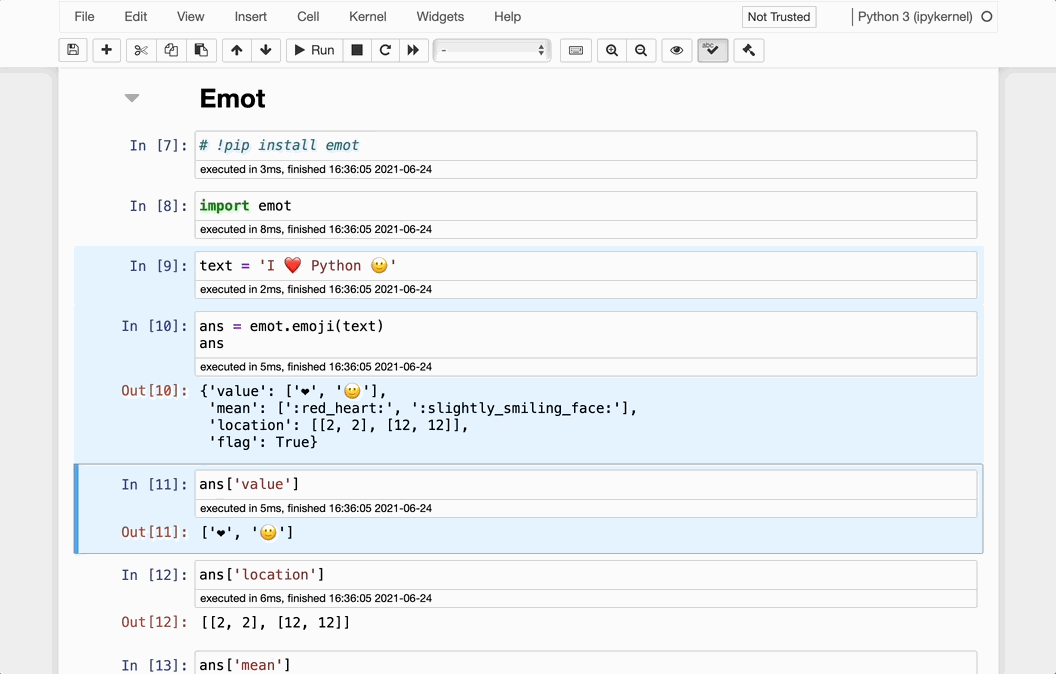Open the Widgets menu
This screenshot has width=1056, height=674.
coord(440,17)
